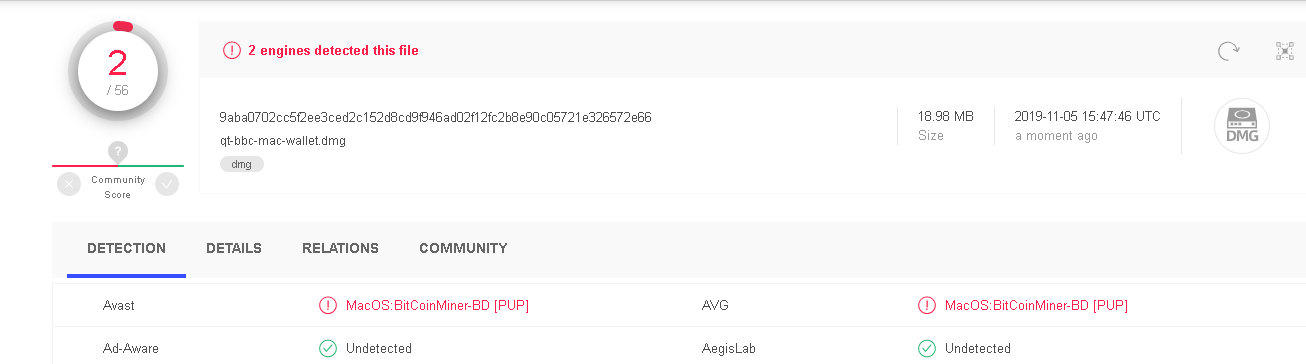Vote malicious with the X icon
1306x364 pixels.
[x=69, y=184]
